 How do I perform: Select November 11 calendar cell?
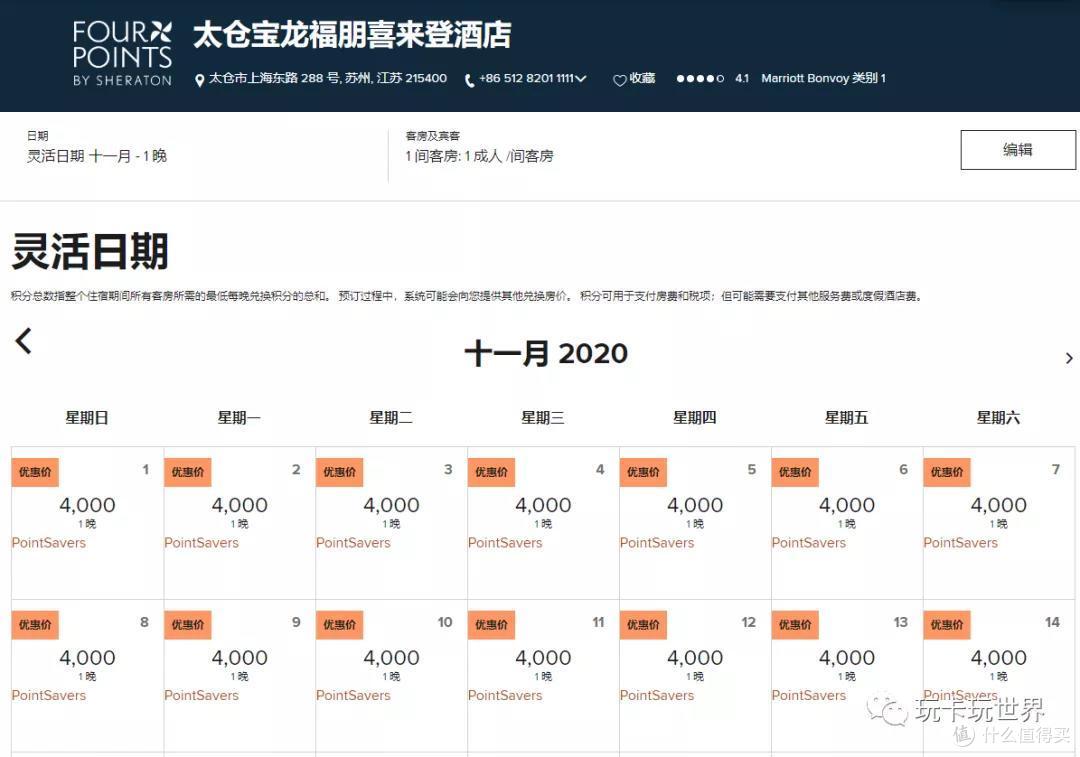click(x=543, y=676)
